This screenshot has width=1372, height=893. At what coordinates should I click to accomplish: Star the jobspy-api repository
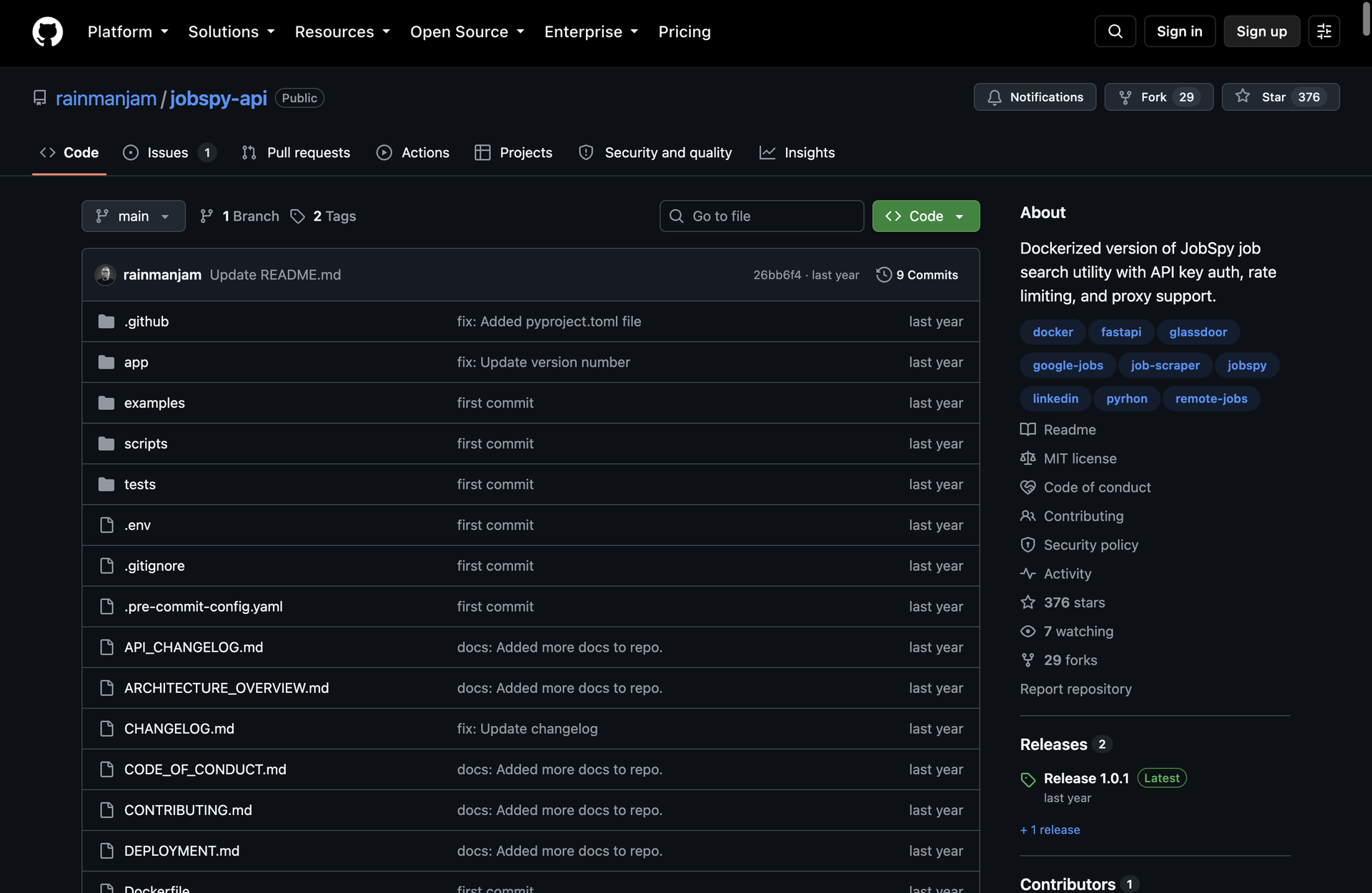click(x=1281, y=96)
